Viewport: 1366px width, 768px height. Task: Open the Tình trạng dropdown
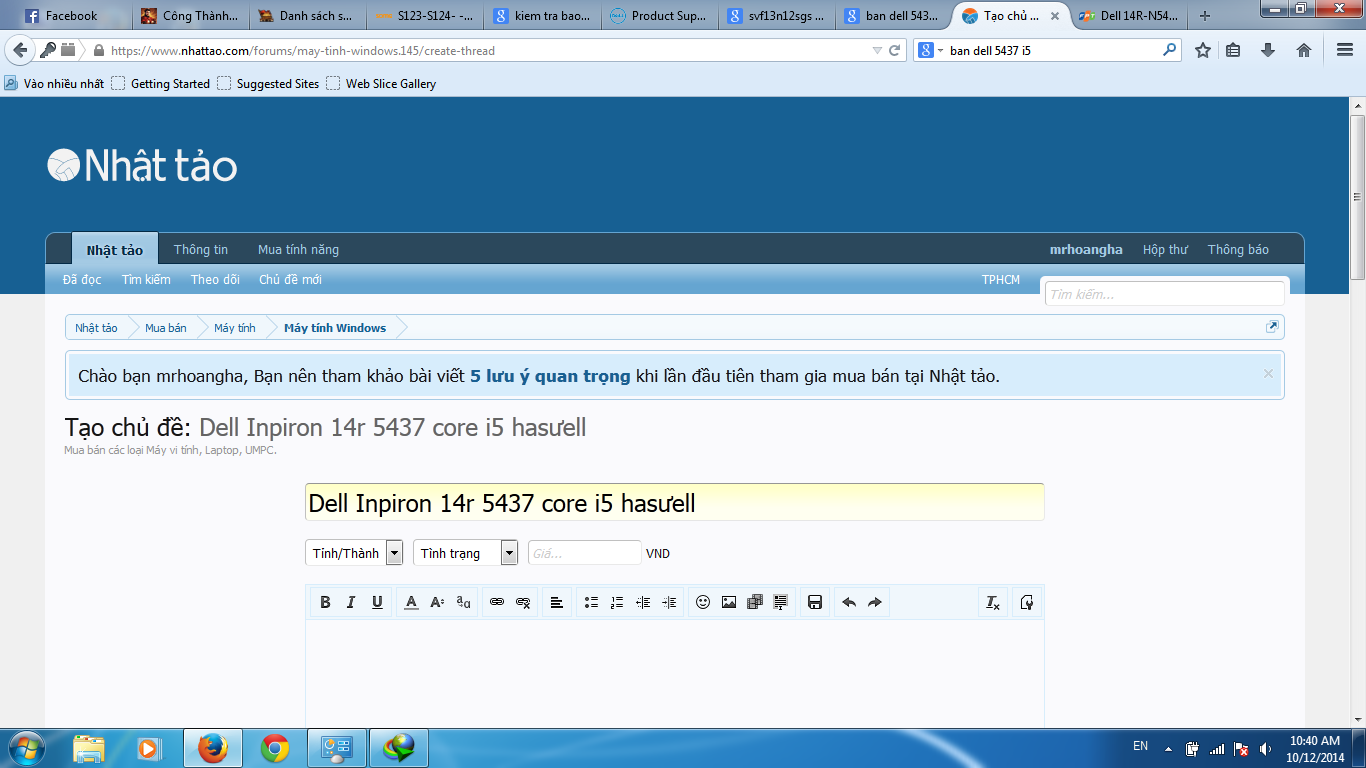coord(465,553)
